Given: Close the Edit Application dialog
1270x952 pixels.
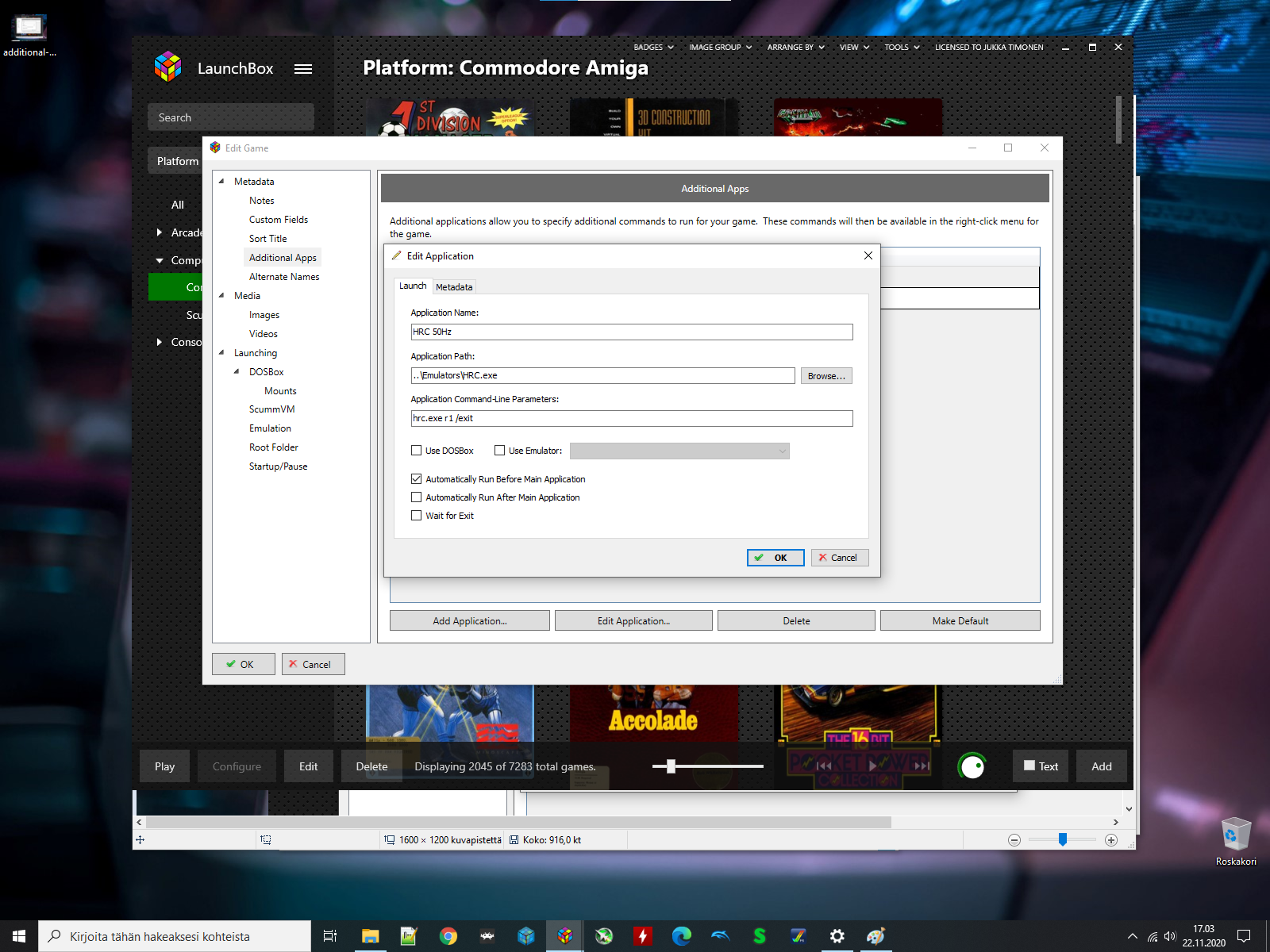Looking at the screenshot, I should click(868, 255).
